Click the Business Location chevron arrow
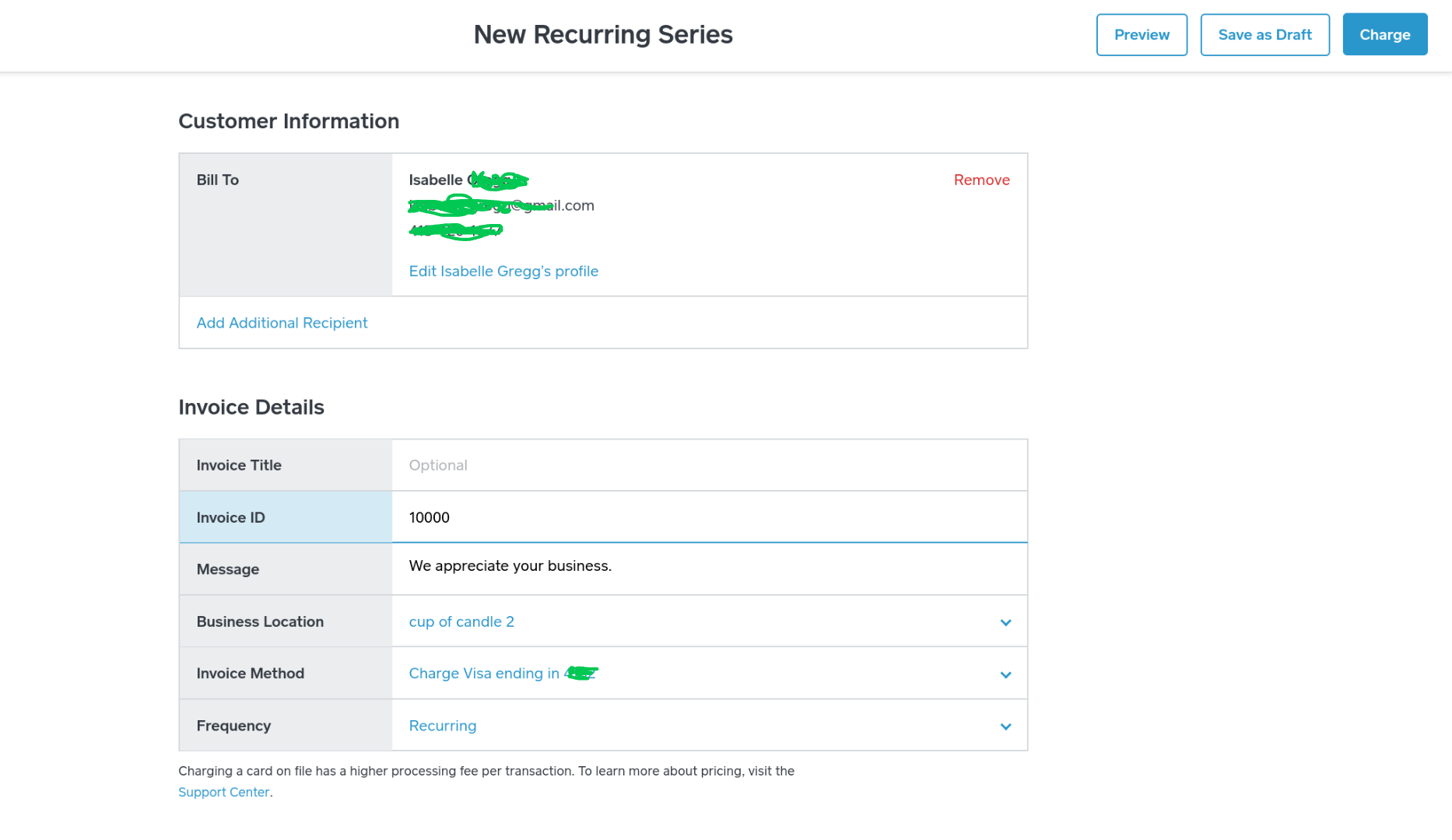The height and width of the screenshot is (840, 1452). pos(1005,622)
